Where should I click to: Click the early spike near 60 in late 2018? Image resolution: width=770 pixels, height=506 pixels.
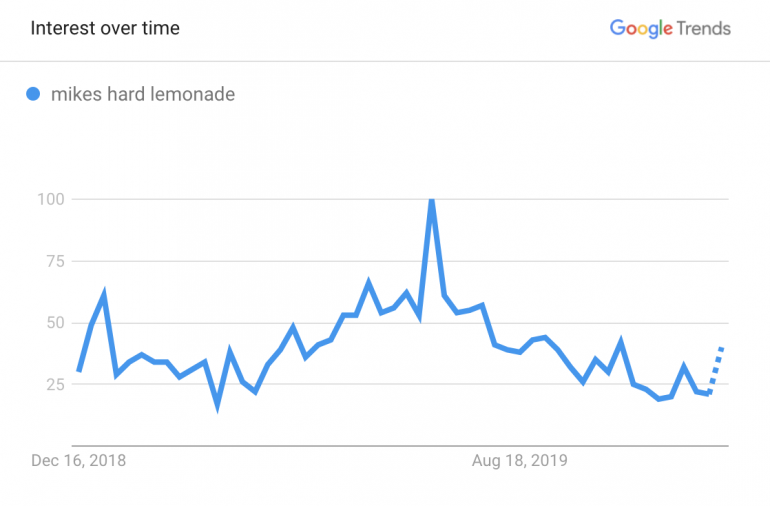coord(104,296)
